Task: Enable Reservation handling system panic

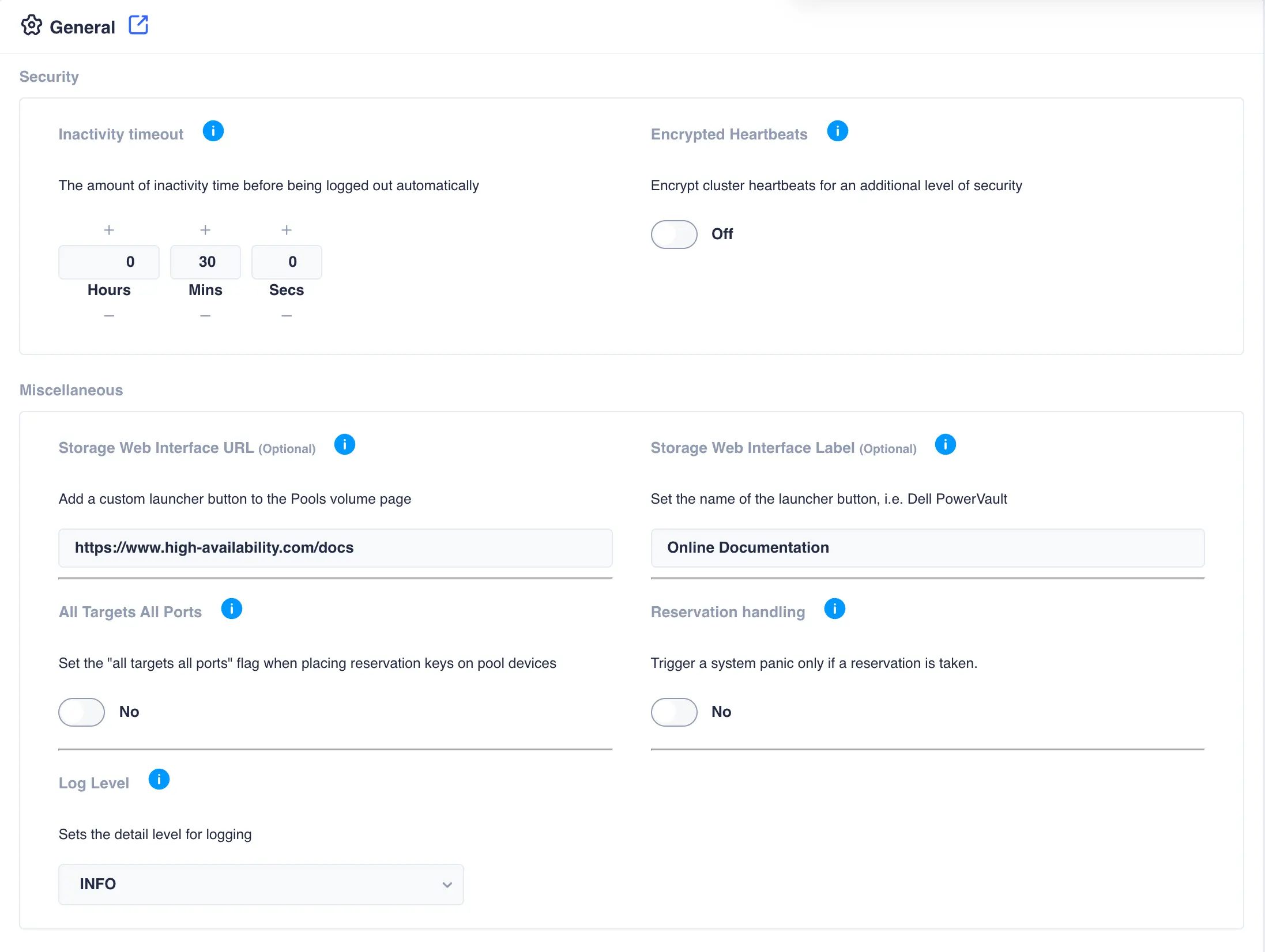Action: [x=673, y=712]
